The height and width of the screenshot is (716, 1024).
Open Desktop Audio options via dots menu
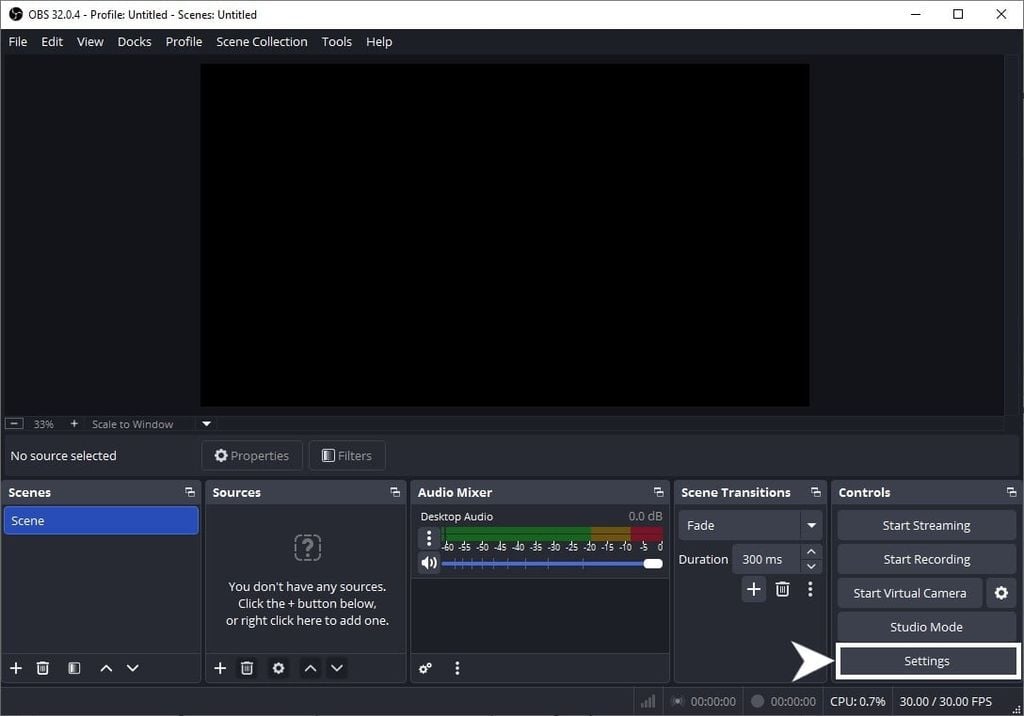[x=429, y=538]
